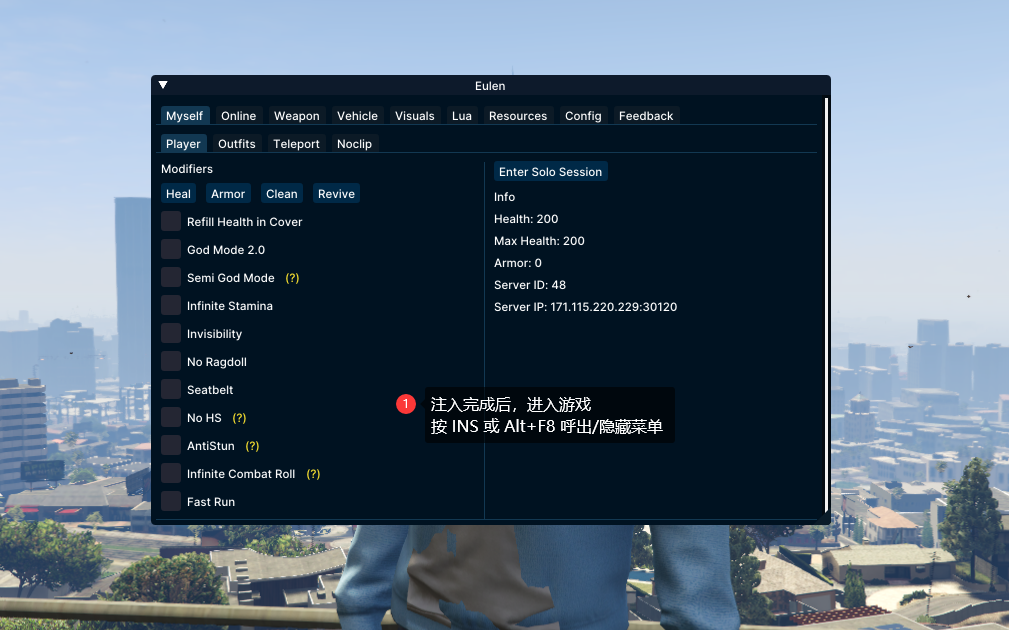Click the vertical scrollbar of the menu

tap(826, 300)
